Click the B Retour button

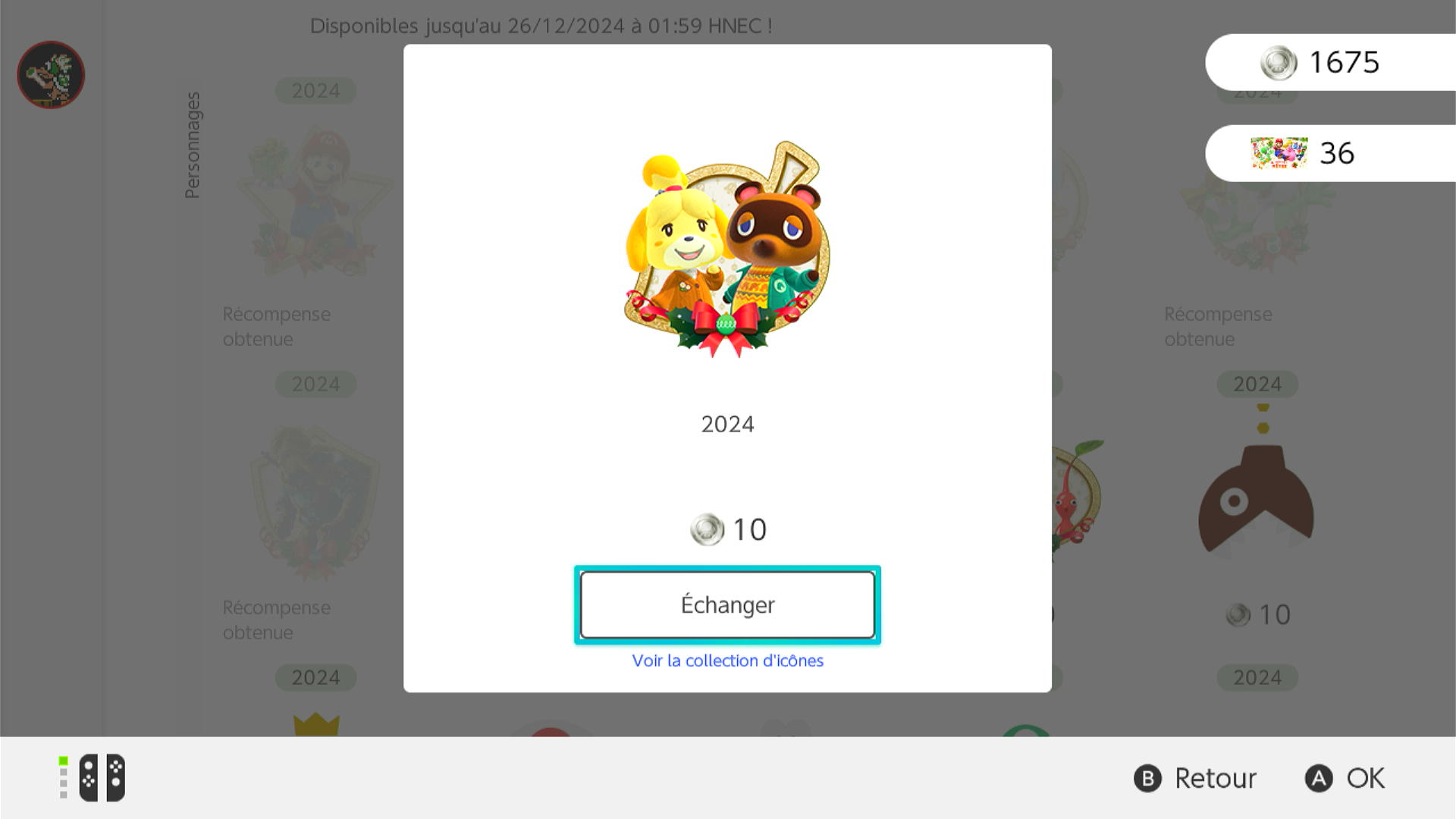tap(1195, 778)
